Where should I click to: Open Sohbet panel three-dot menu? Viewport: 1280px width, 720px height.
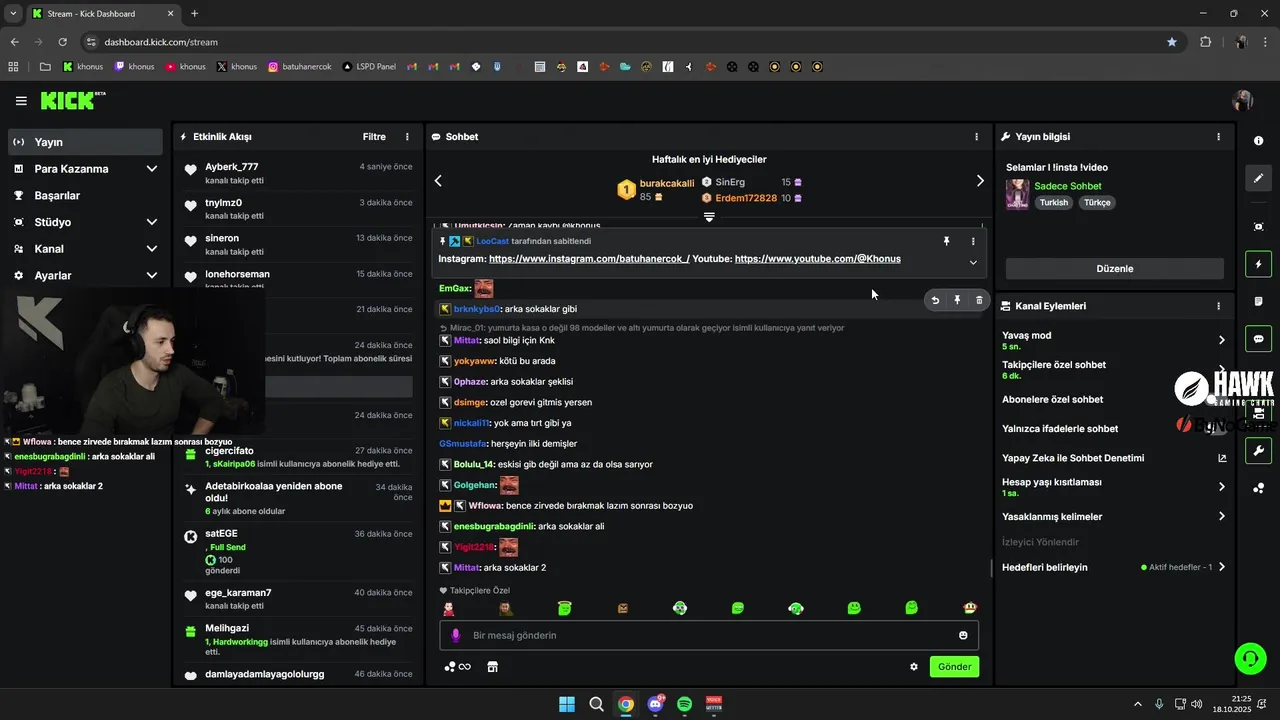point(977,137)
